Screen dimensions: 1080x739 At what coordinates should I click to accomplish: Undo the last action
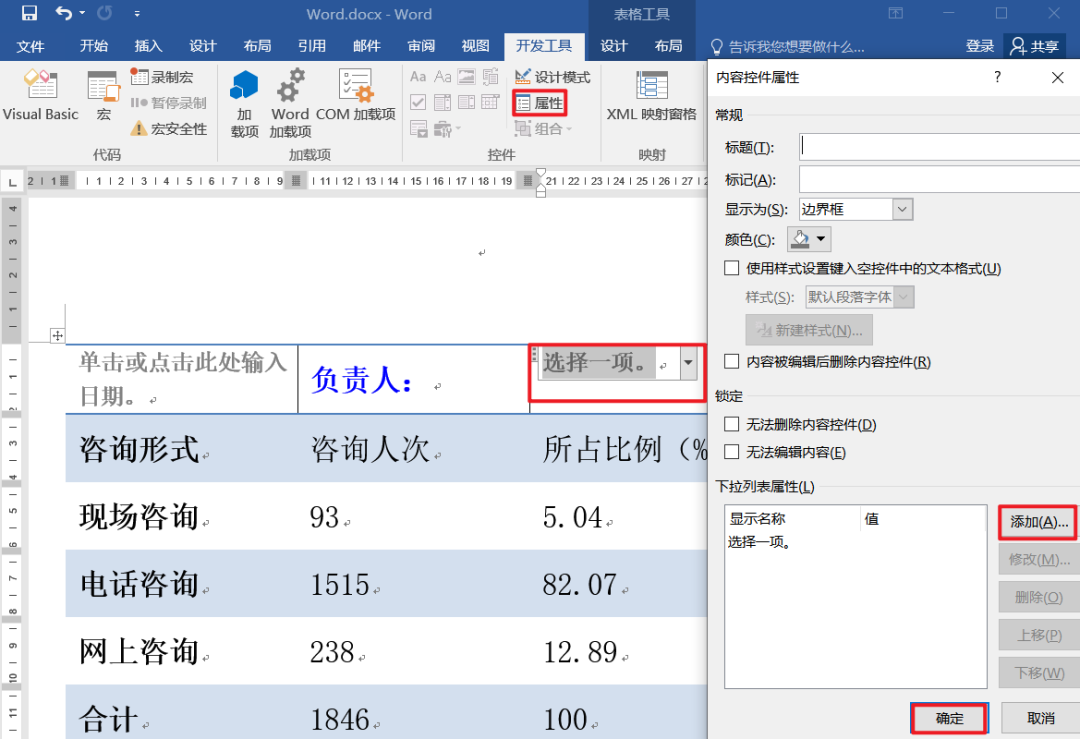pos(63,13)
